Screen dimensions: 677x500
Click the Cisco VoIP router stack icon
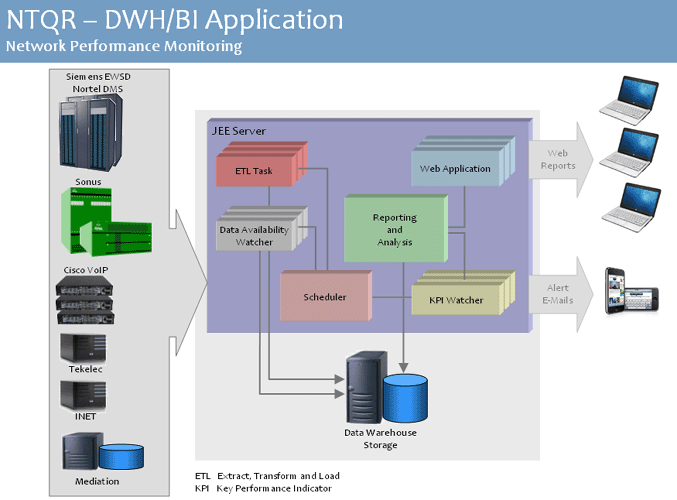(105, 303)
